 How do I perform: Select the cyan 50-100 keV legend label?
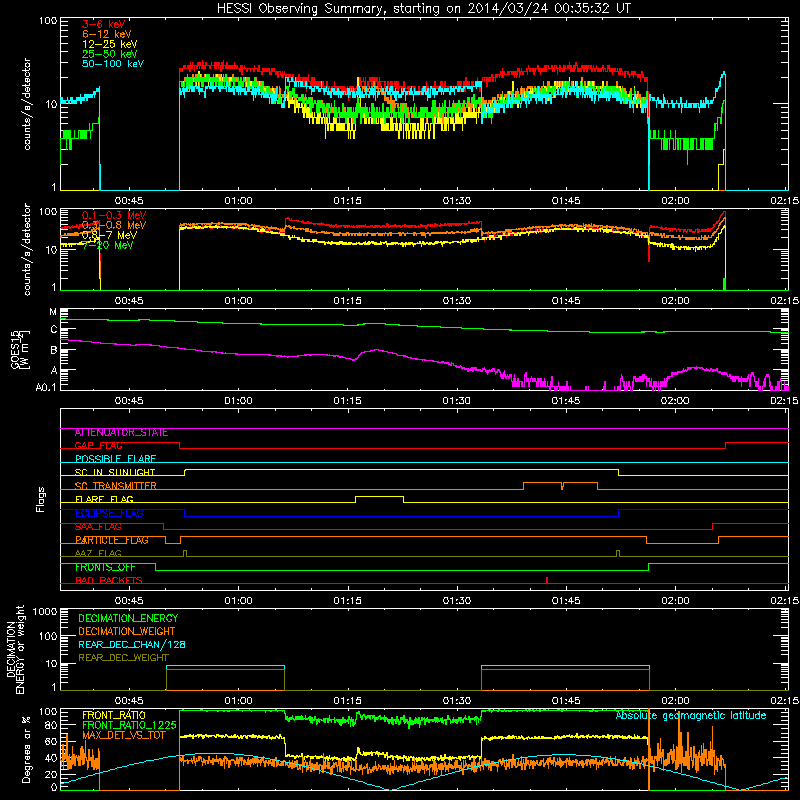click(x=112, y=64)
